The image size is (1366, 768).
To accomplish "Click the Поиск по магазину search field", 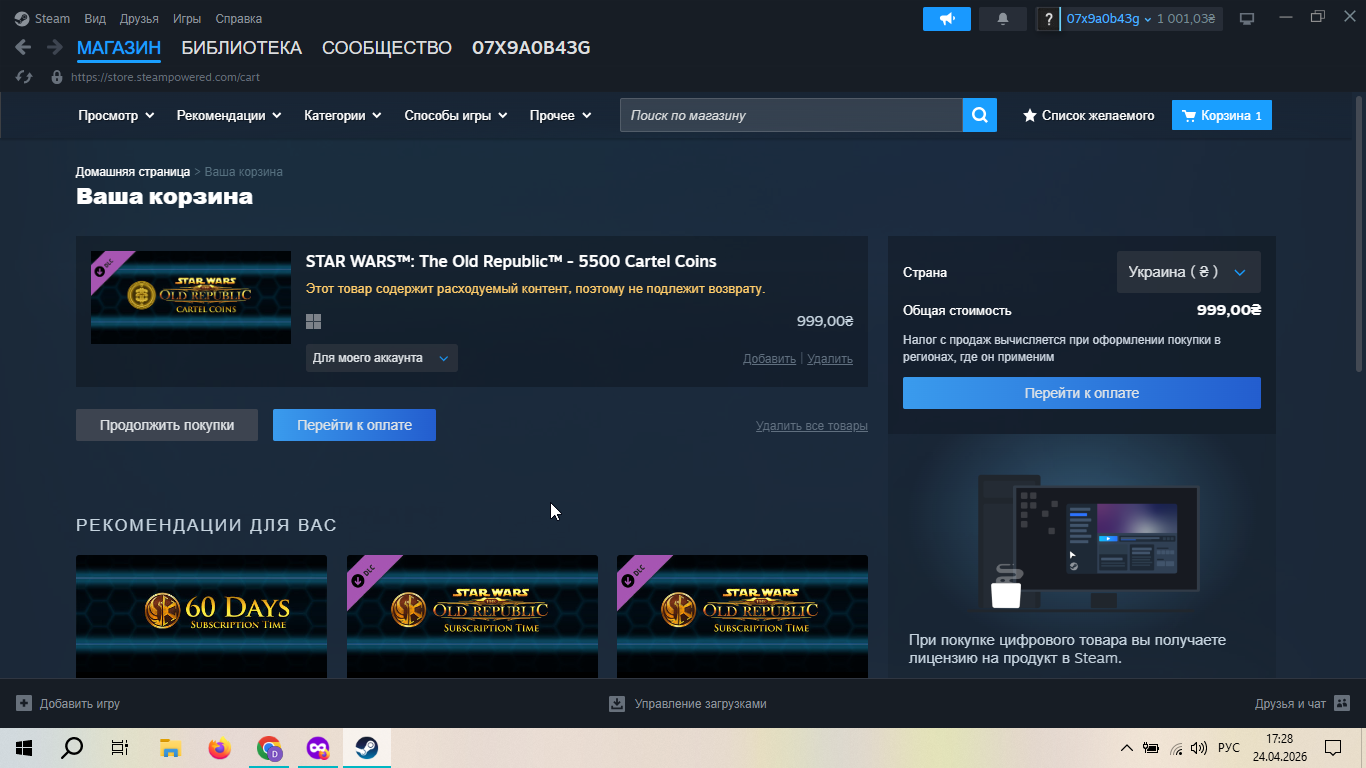I will click(x=791, y=115).
